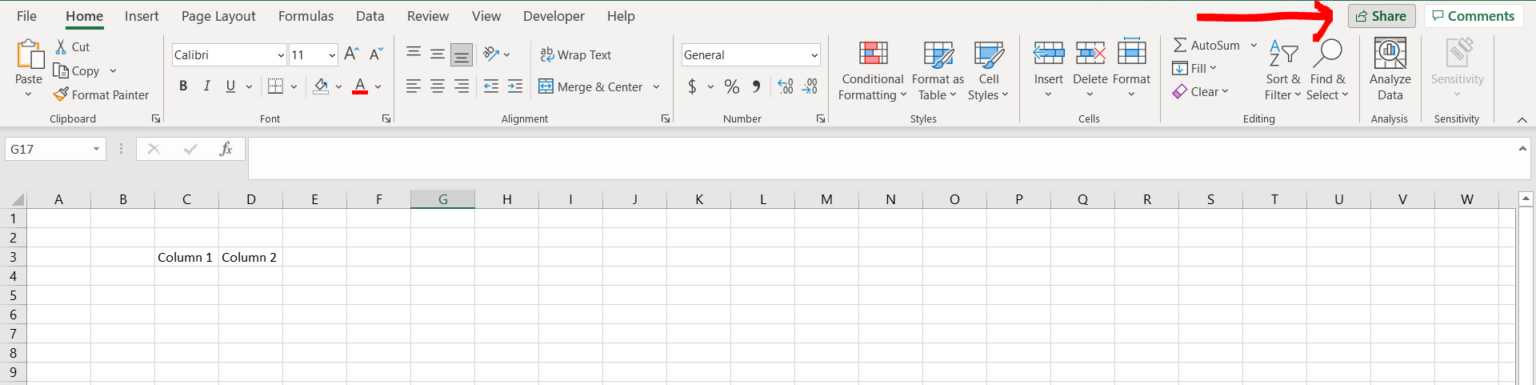The image size is (1536, 385).
Task: Toggle Underline formatting
Action: (232, 86)
